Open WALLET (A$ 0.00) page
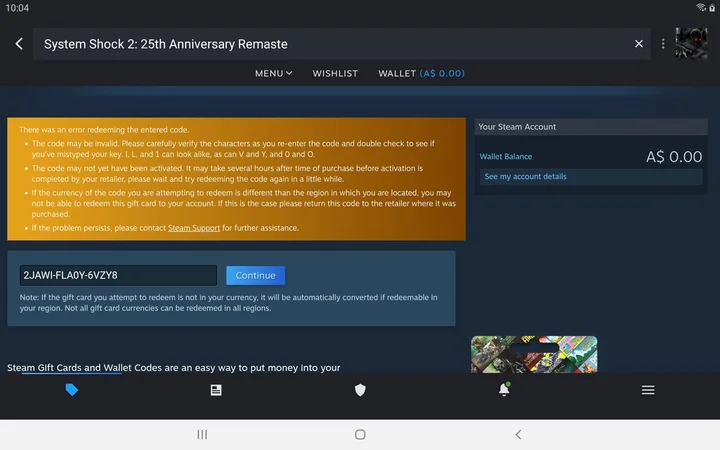This screenshot has width=720, height=450. click(421, 73)
